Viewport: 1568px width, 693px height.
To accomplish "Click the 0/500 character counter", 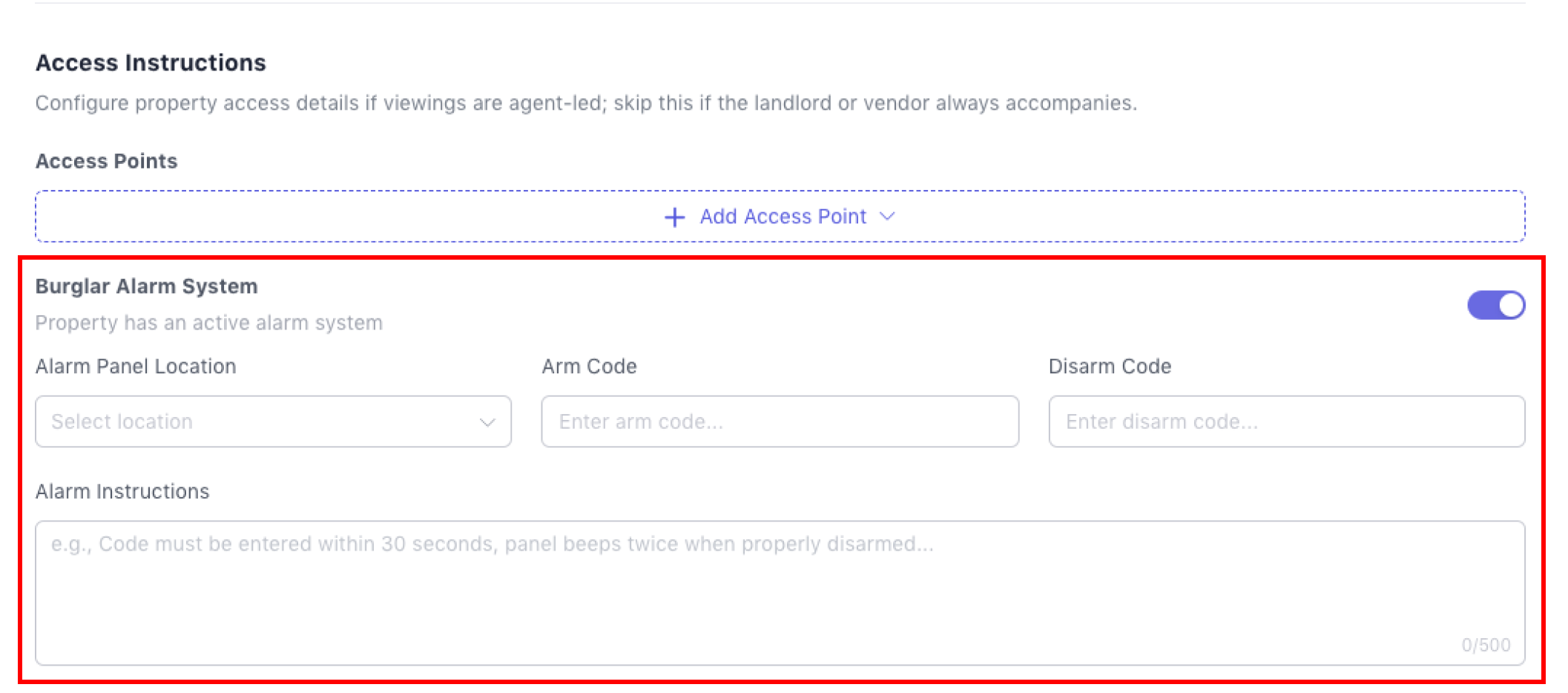I will 1486,645.
